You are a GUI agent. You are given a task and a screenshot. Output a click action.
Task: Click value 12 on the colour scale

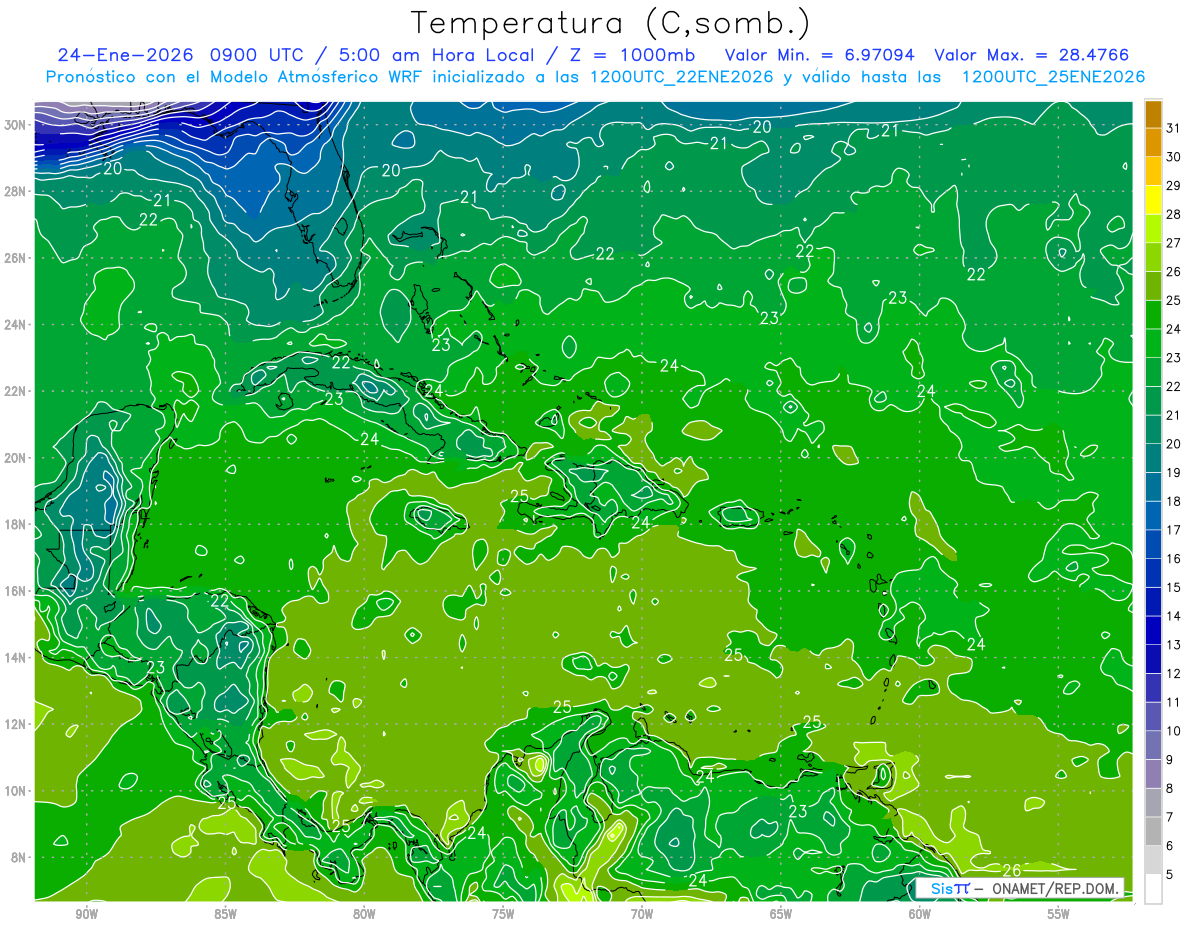(1174, 674)
